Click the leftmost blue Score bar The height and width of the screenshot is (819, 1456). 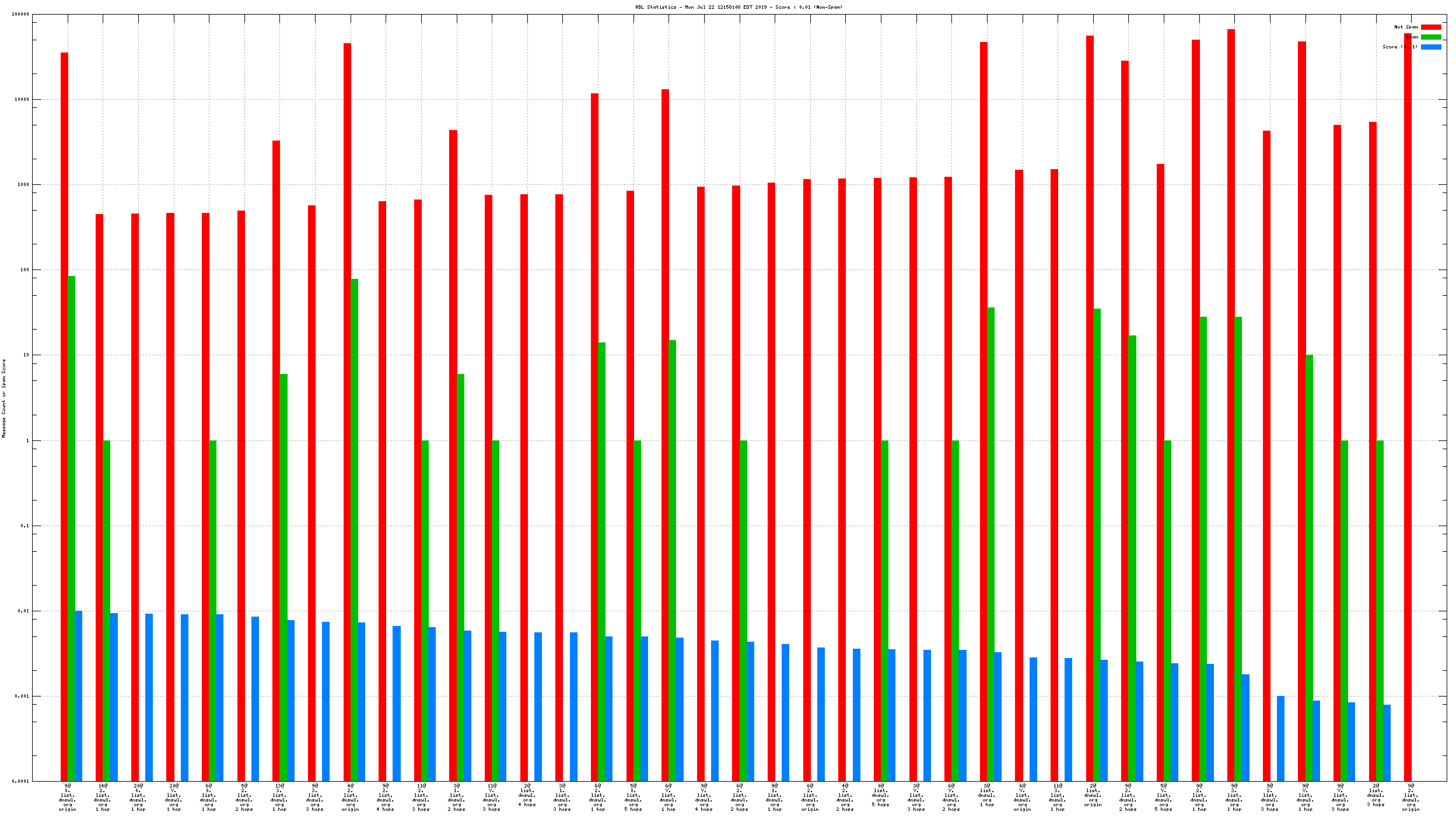click(78, 694)
